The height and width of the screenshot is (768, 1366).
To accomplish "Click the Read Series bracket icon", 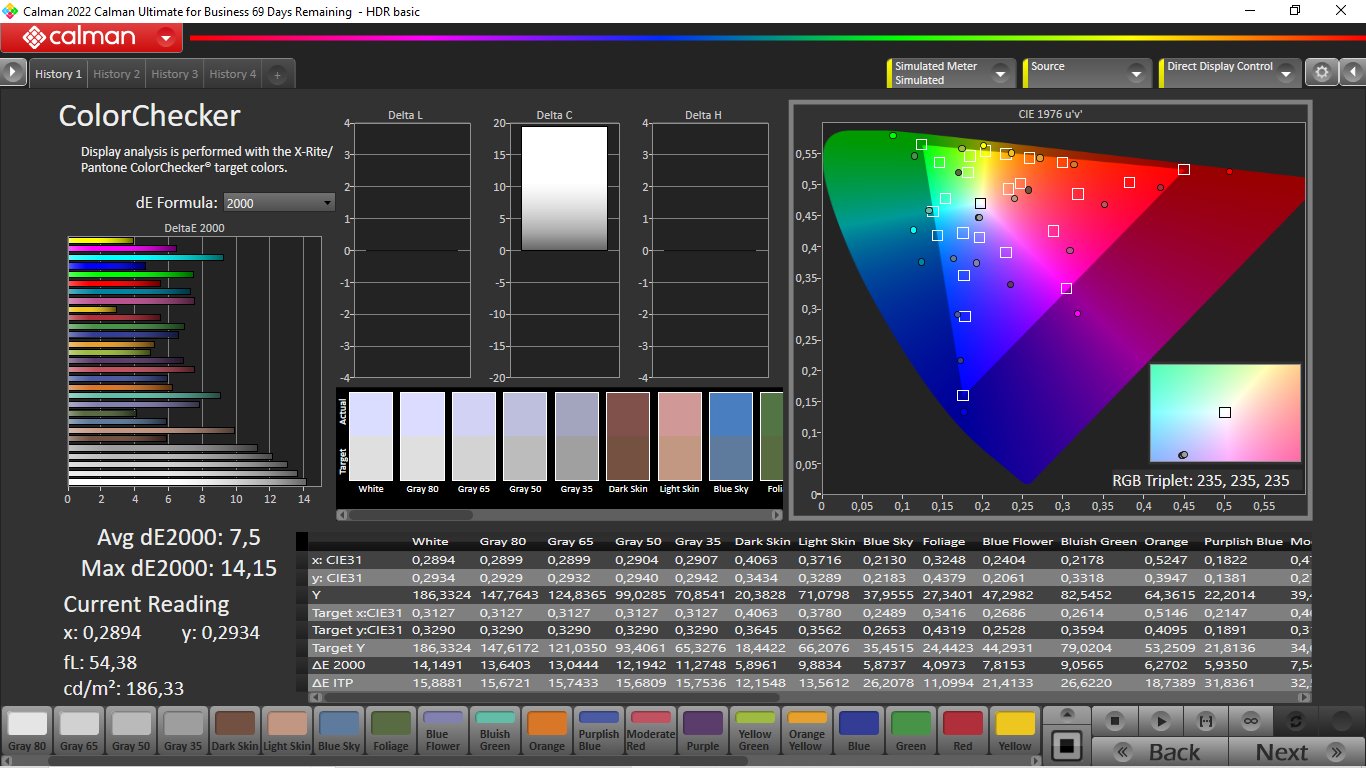I will (1206, 721).
